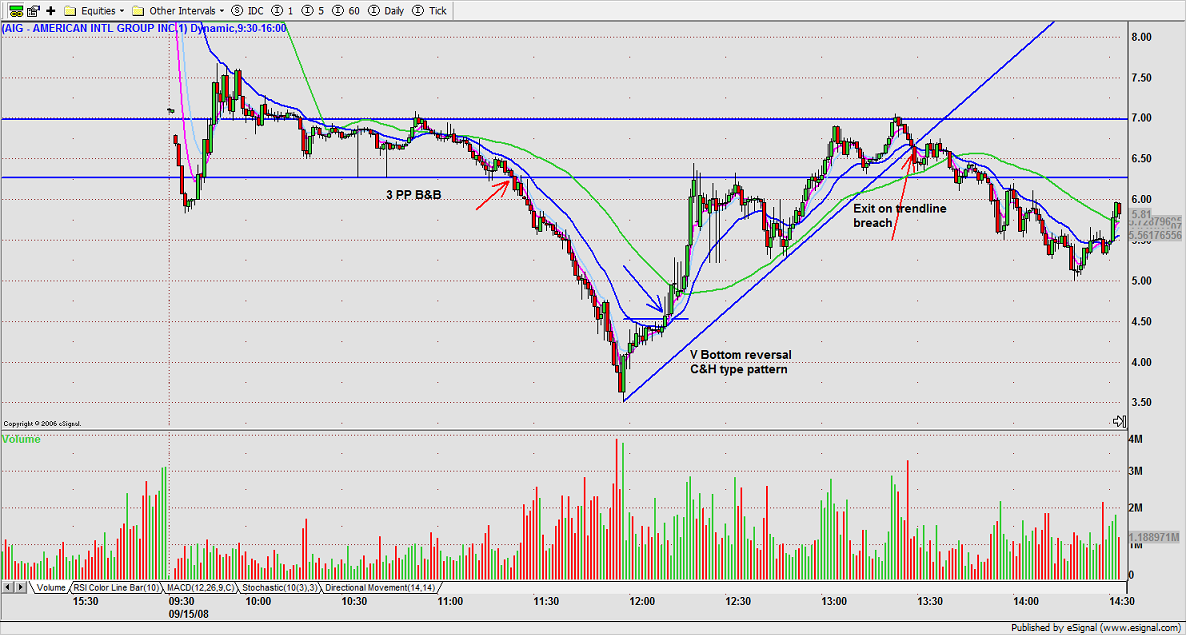Image resolution: width=1186 pixels, height=635 pixels.
Task: Click the 3.50 price axis label
Action: point(1141,403)
